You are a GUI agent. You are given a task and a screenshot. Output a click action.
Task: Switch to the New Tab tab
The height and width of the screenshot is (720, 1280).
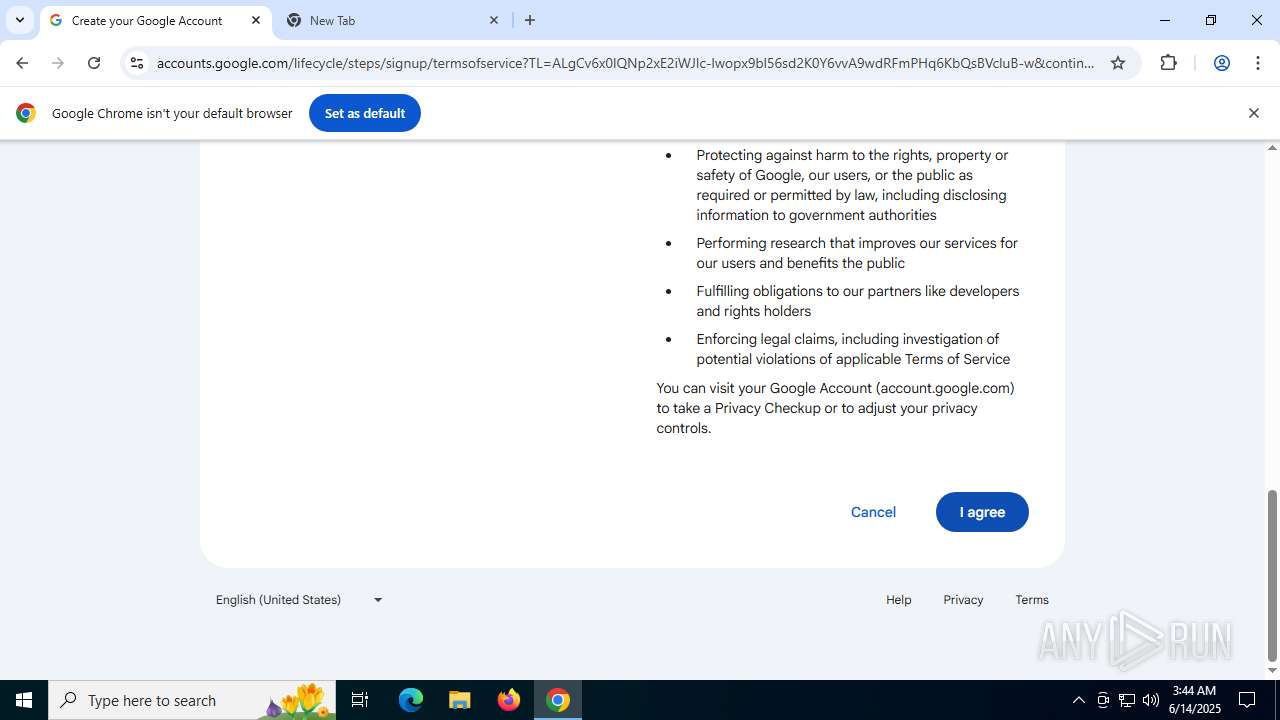(x=393, y=20)
